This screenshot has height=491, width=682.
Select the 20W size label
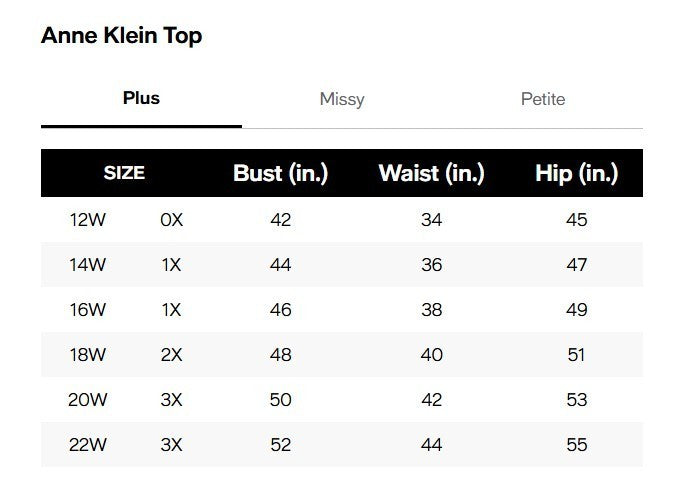(87, 400)
